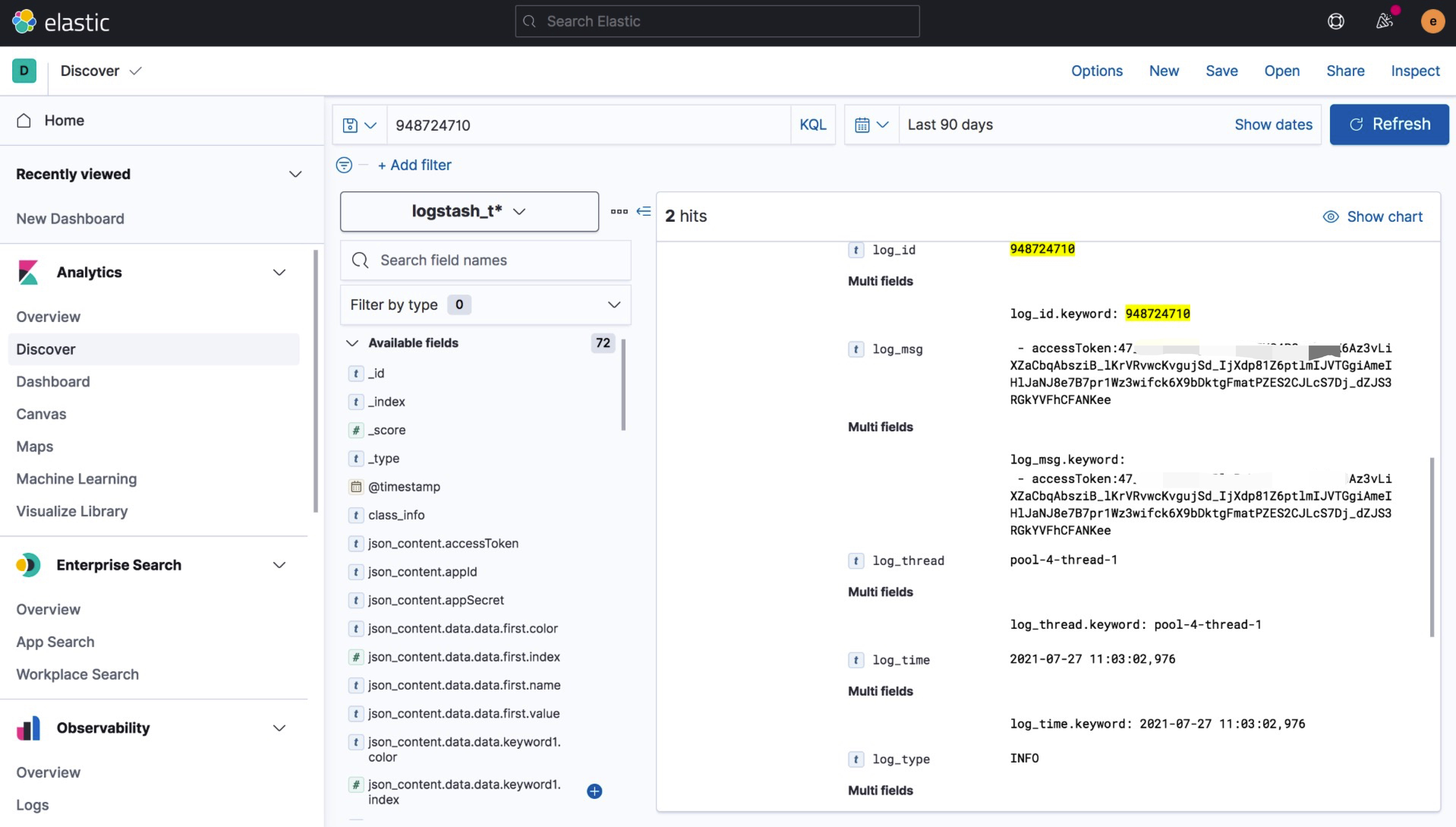The image size is (1456, 827).
Task: Click the log_time field type icon
Action: pyautogui.click(x=856, y=660)
